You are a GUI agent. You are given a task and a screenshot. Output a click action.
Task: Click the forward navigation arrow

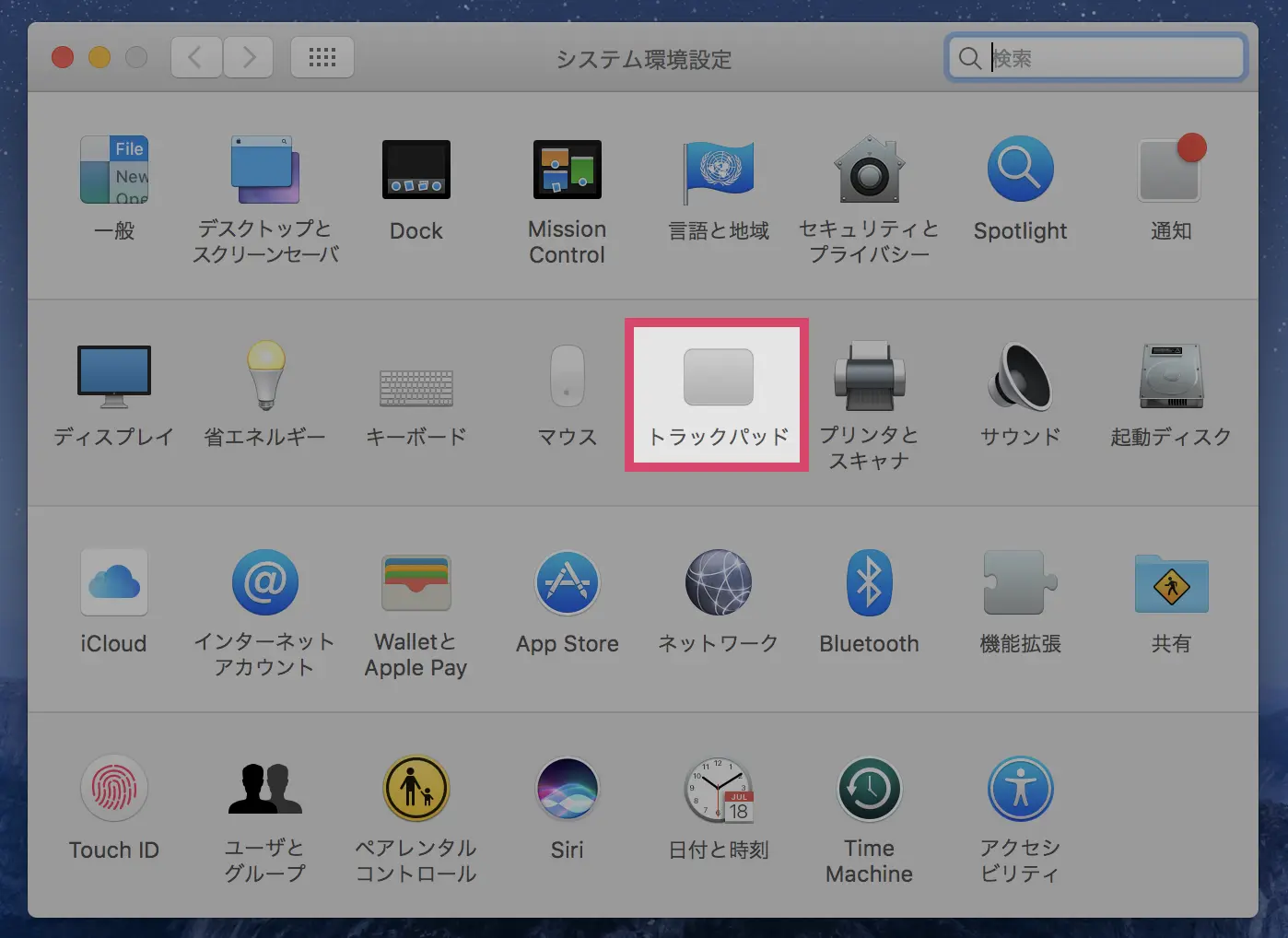point(248,58)
